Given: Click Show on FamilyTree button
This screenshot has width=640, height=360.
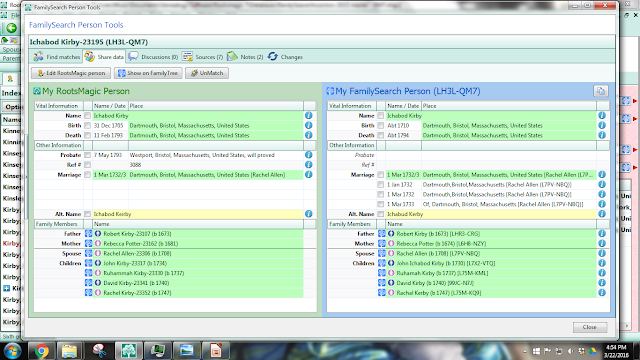Looking at the screenshot, I should tap(148, 73).
